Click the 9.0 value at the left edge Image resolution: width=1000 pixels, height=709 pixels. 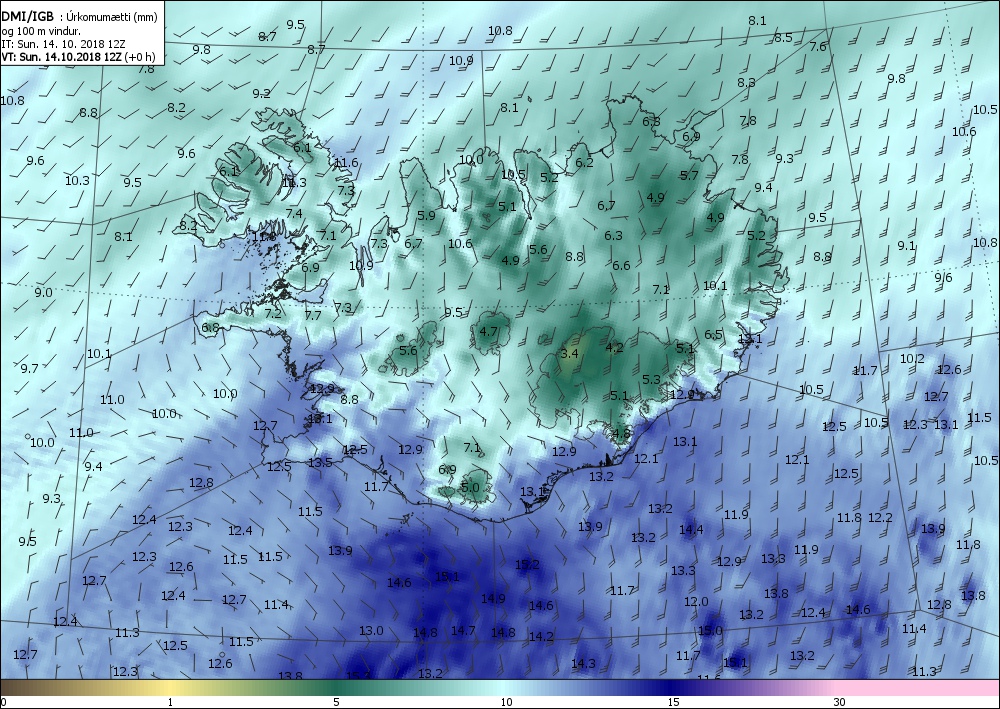tap(43, 293)
